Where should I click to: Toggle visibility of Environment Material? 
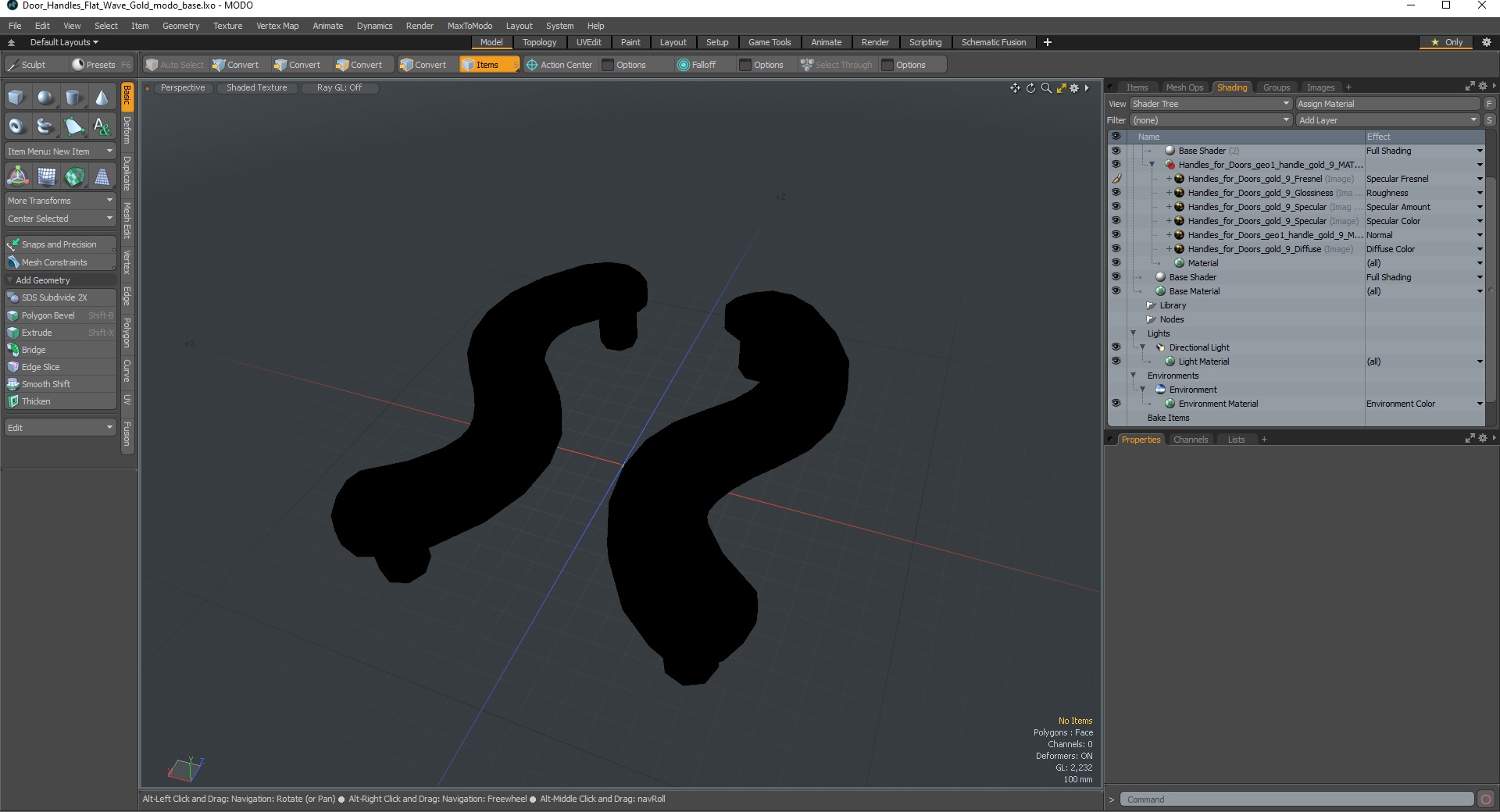pyautogui.click(x=1116, y=404)
